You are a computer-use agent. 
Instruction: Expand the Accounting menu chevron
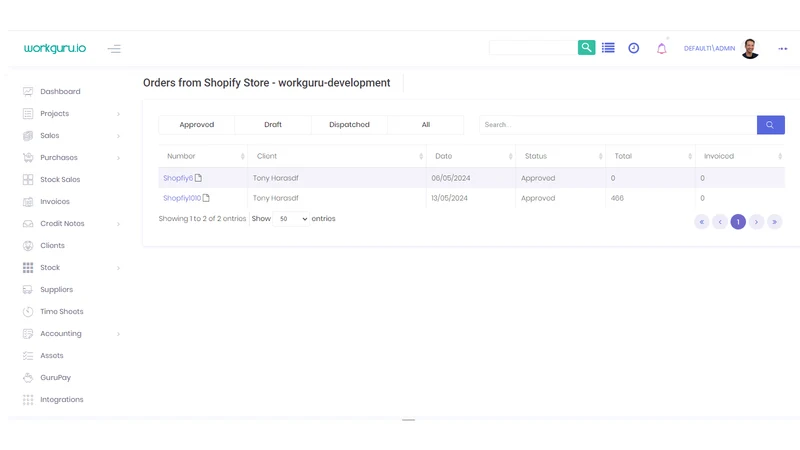[x=118, y=334]
